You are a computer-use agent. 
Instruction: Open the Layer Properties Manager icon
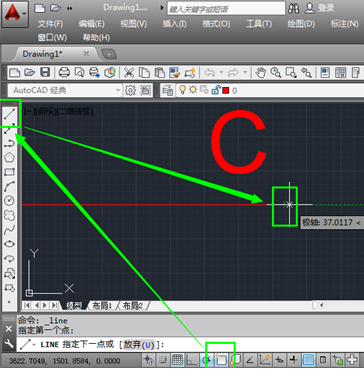168,90
